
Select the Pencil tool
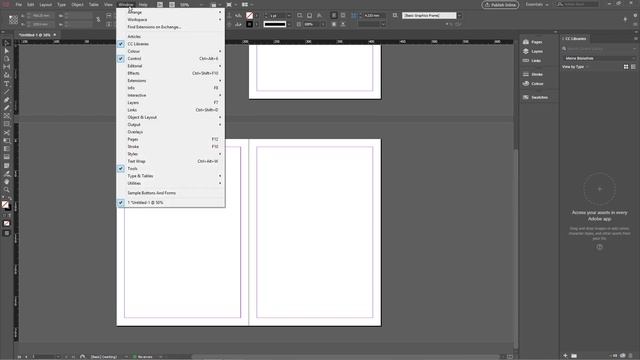click(x=7, y=108)
